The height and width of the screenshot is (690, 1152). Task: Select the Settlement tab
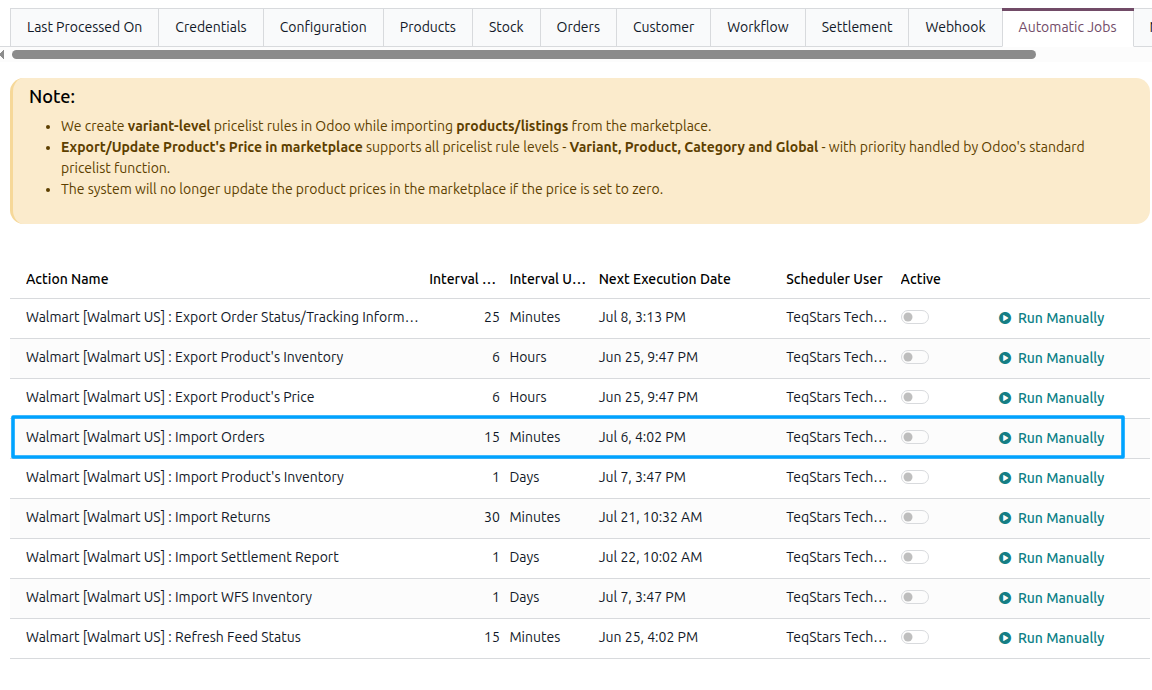point(857,27)
